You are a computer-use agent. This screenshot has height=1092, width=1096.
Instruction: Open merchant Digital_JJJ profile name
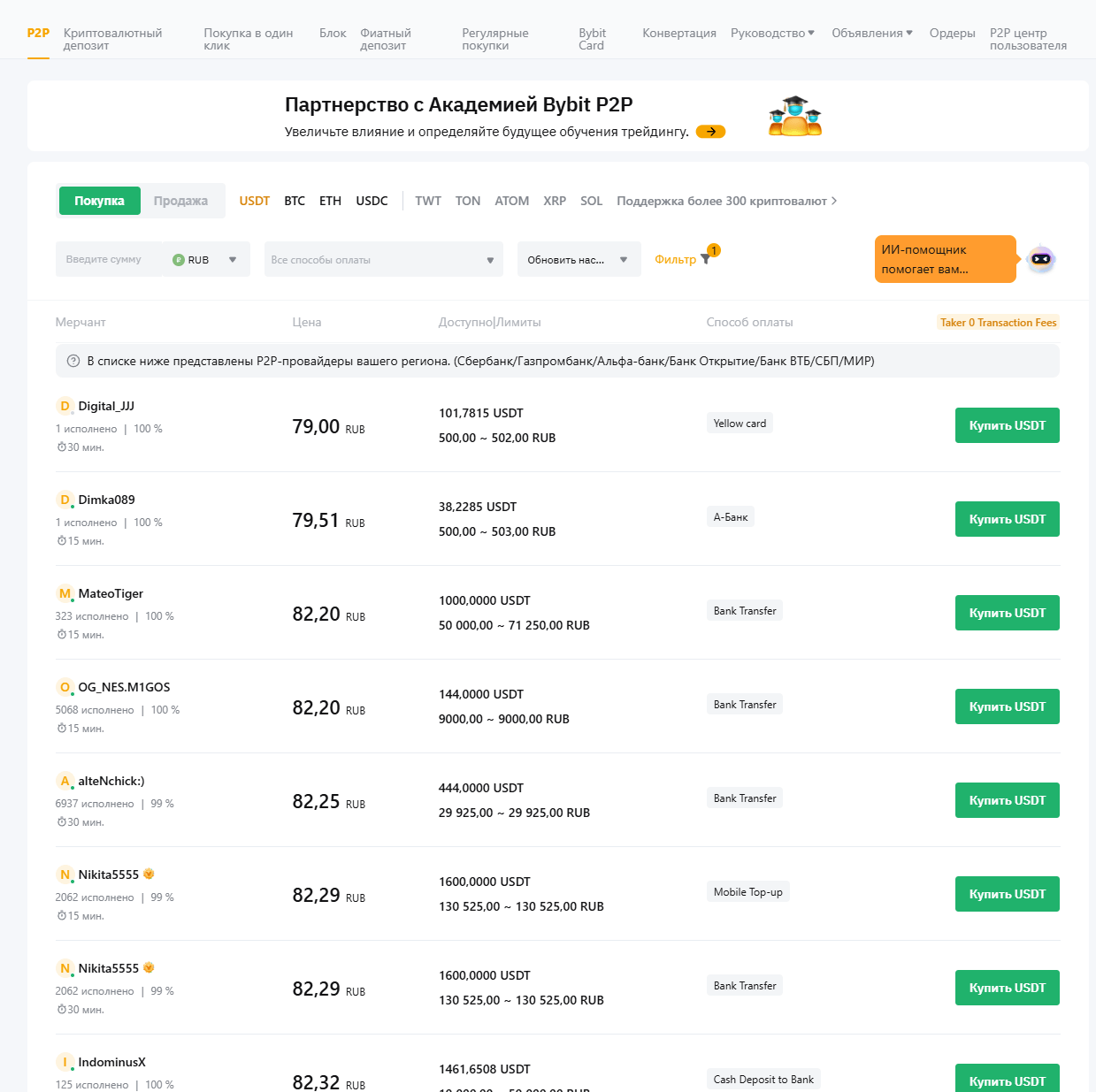[x=106, y=406]
